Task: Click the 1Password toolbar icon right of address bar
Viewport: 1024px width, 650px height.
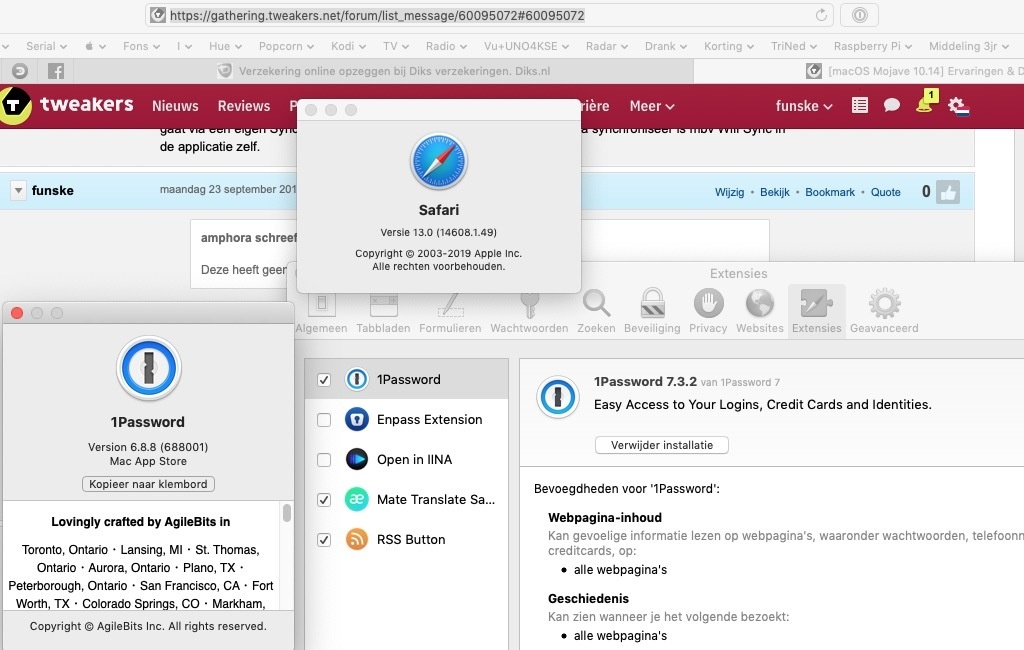Action: [x=859, y=15]
